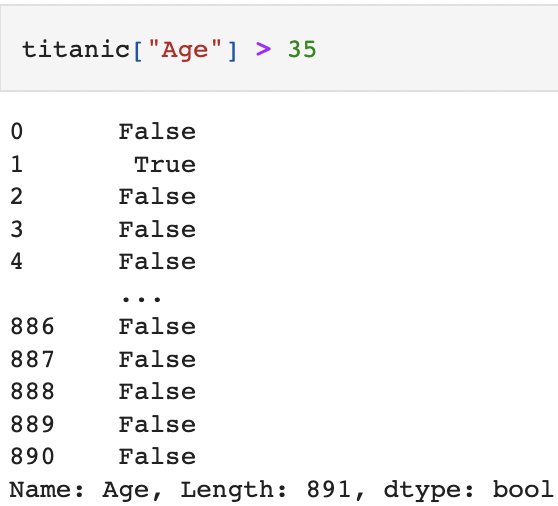Click 'dtype: bool' in the summary line
This screenshot has height=506, width=558.
[x=469, y=490]
